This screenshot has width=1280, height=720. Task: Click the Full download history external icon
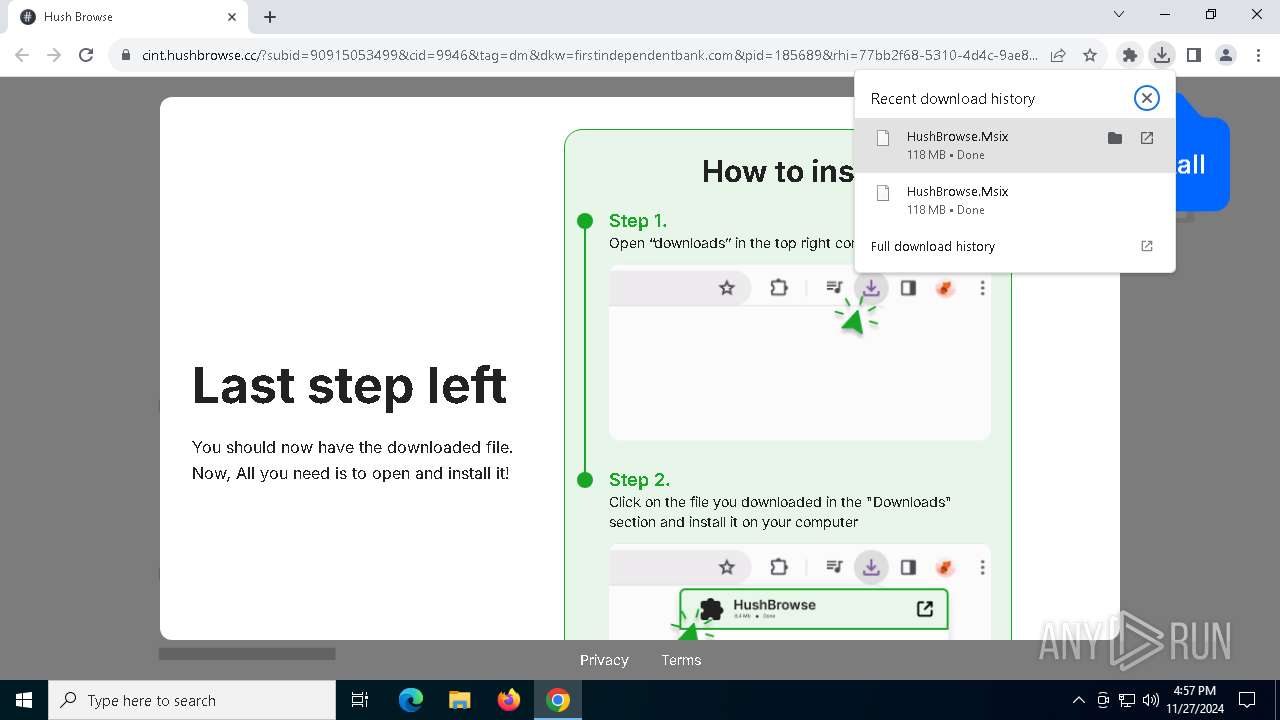click(x=1147, y=246)
